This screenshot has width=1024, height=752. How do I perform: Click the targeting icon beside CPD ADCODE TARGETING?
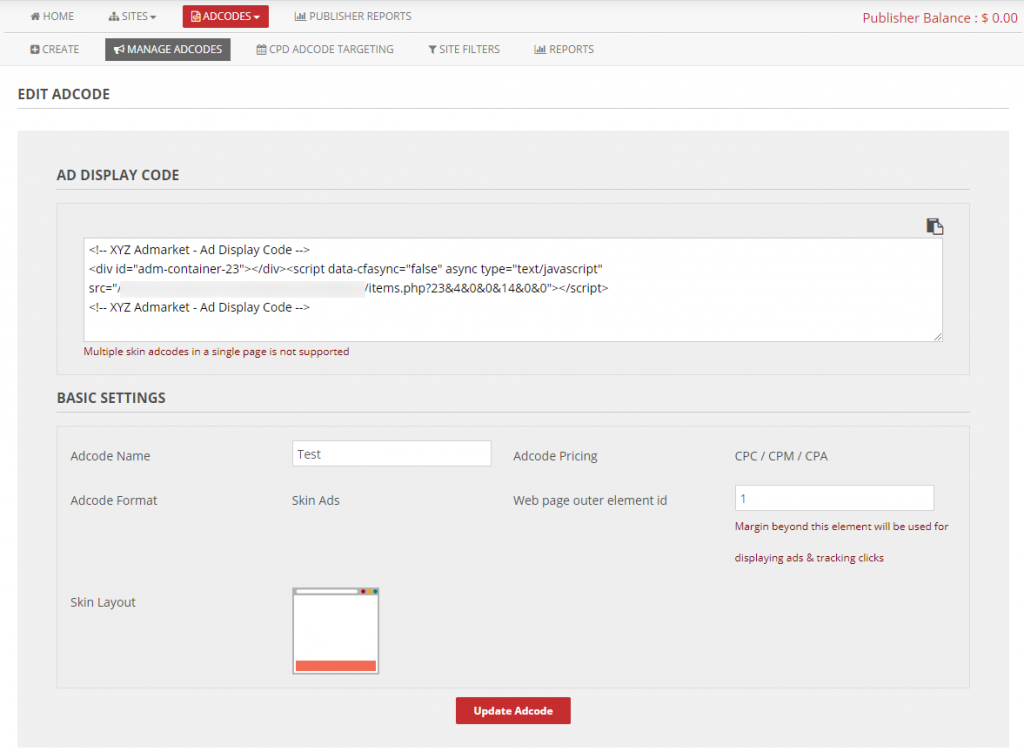(262, 49)
